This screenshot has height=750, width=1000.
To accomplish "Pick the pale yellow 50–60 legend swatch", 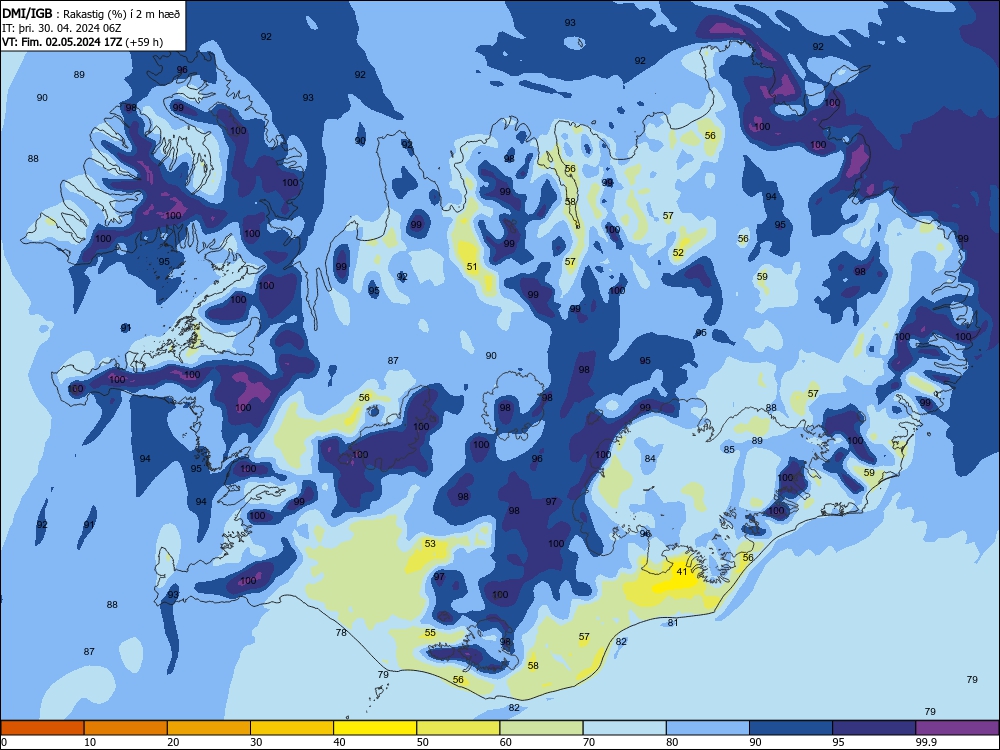I will (x=458, y=728).
